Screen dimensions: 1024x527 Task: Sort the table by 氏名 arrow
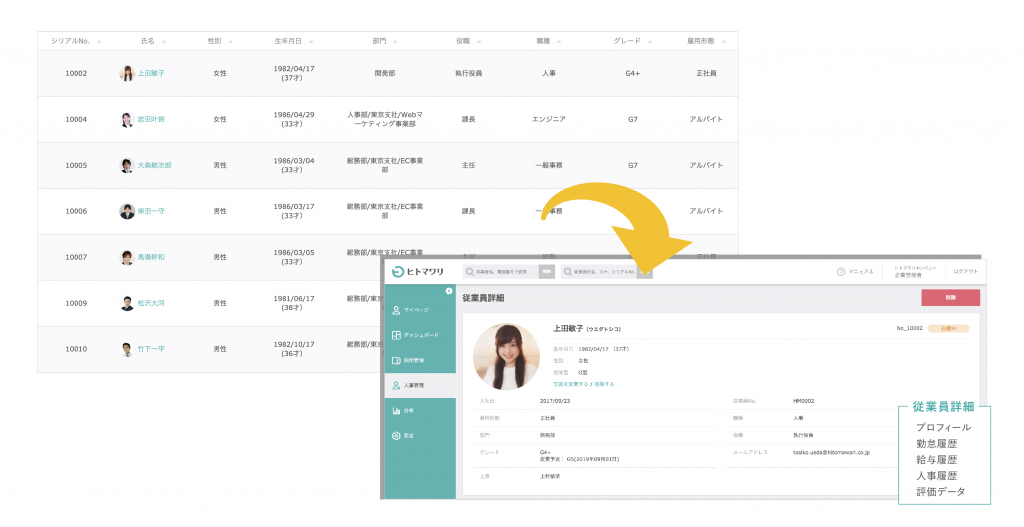(x=163, y=42)
